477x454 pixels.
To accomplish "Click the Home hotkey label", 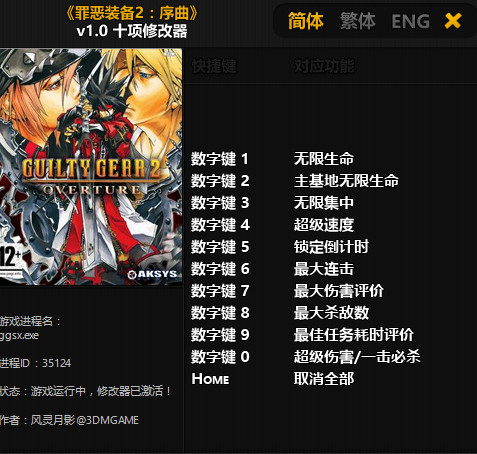I will [x=210, y=379].
